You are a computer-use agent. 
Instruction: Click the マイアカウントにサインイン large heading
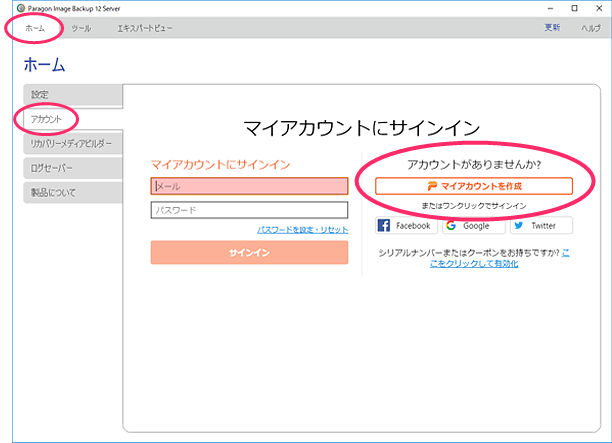[361, 128]
